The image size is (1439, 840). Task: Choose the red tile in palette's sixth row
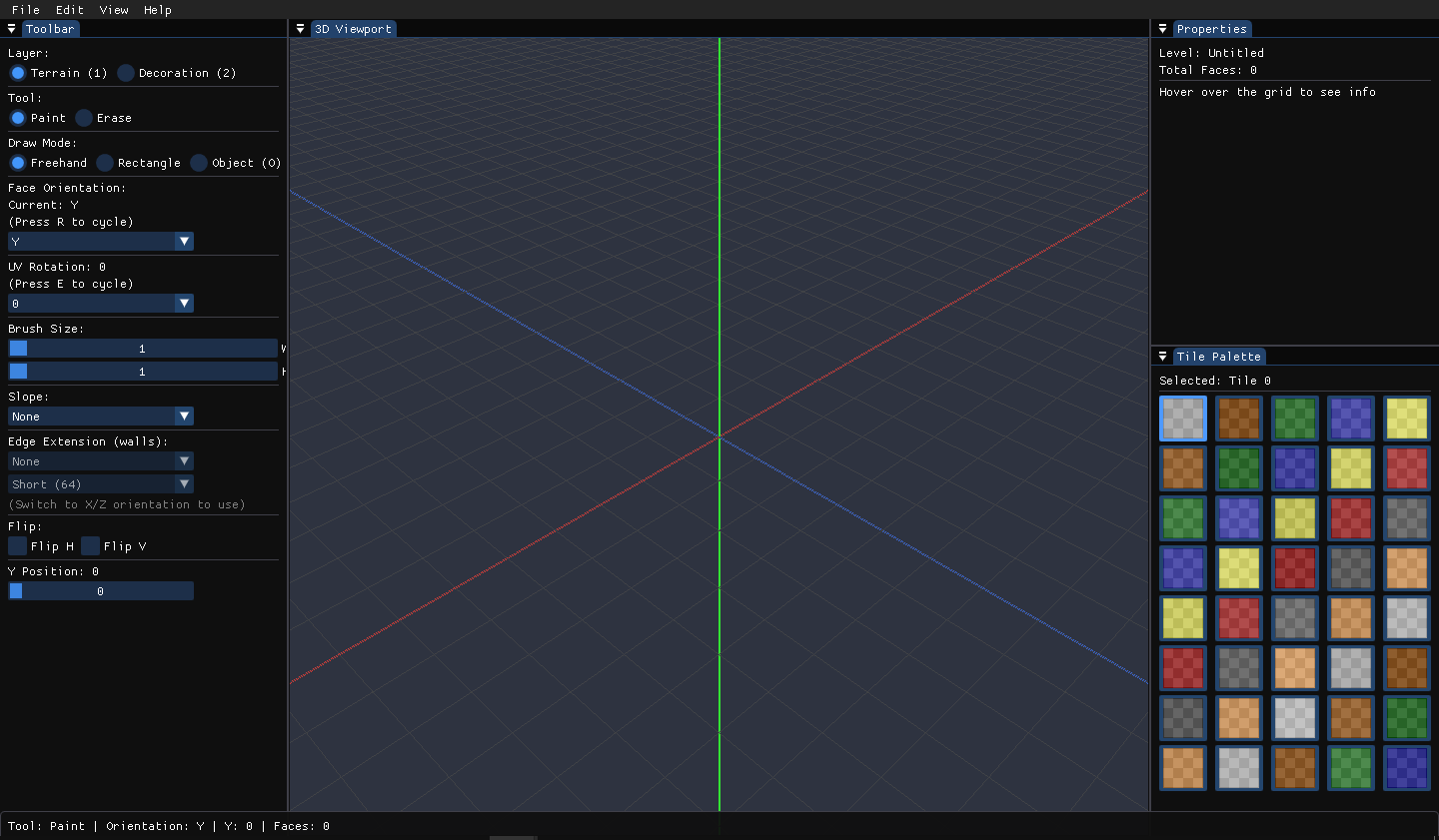pyautogui.click(x=1183, y=668)
